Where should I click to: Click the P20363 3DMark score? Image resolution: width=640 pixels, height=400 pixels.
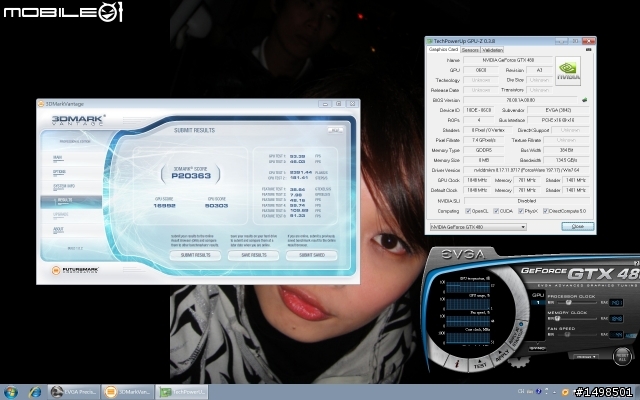(191, 176)
